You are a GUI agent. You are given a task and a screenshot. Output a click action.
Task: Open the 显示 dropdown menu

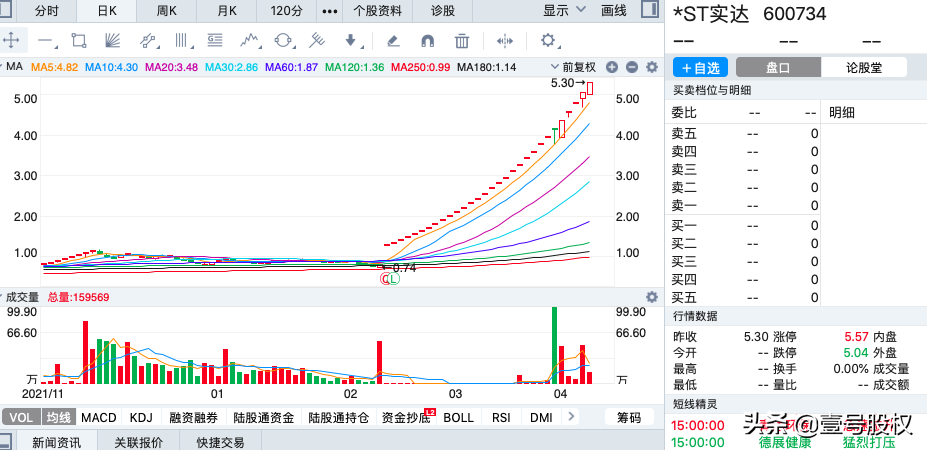click(562, 11)
